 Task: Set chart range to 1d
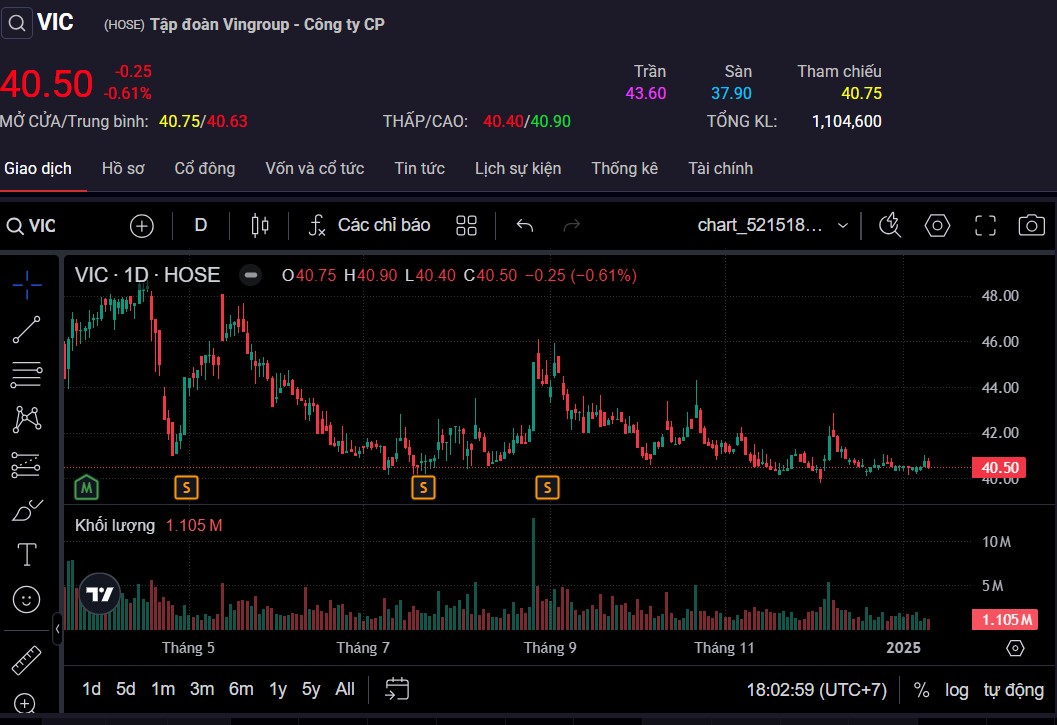tap(91, 689)
